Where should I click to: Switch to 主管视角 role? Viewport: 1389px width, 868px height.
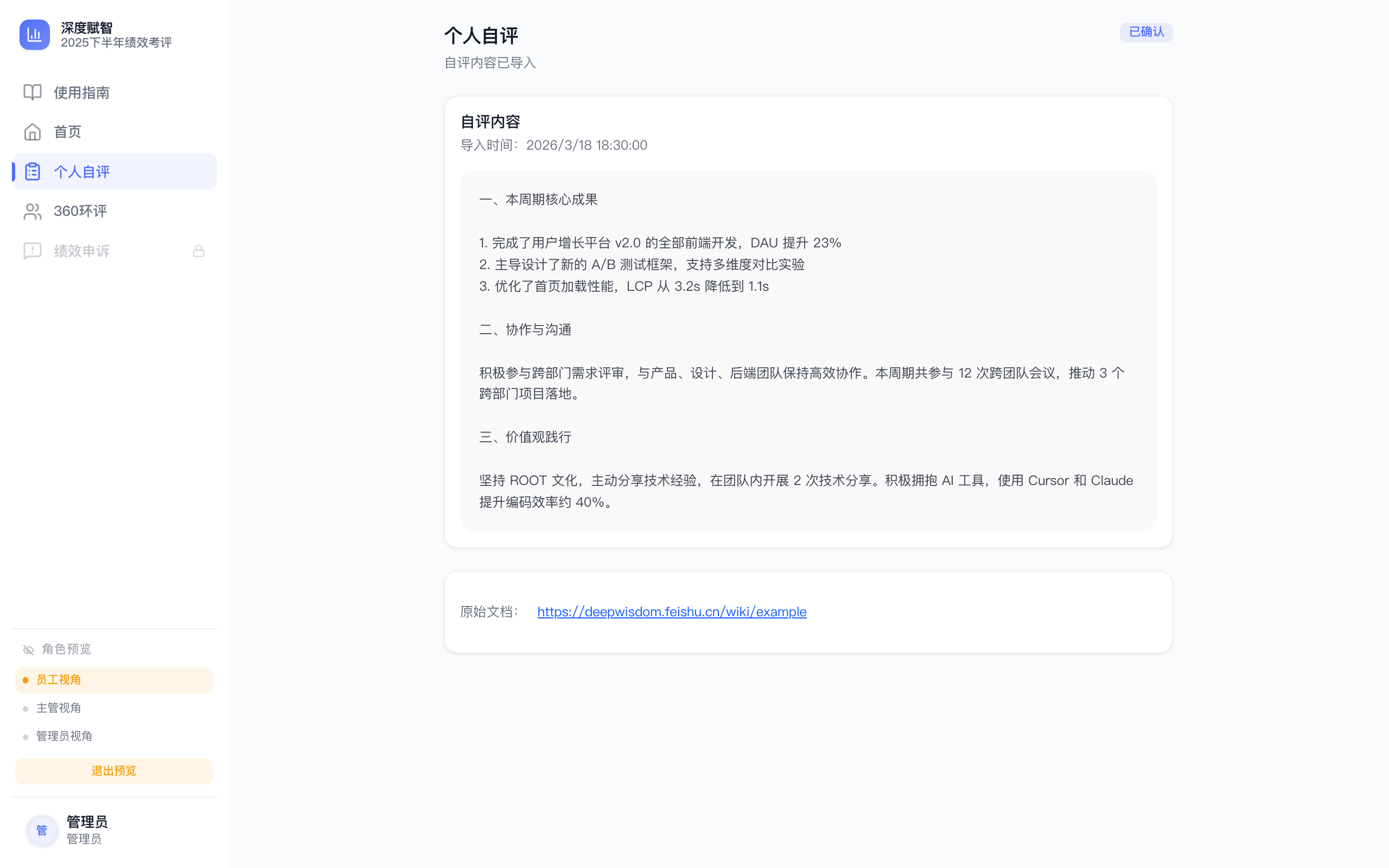coord(59,707)
